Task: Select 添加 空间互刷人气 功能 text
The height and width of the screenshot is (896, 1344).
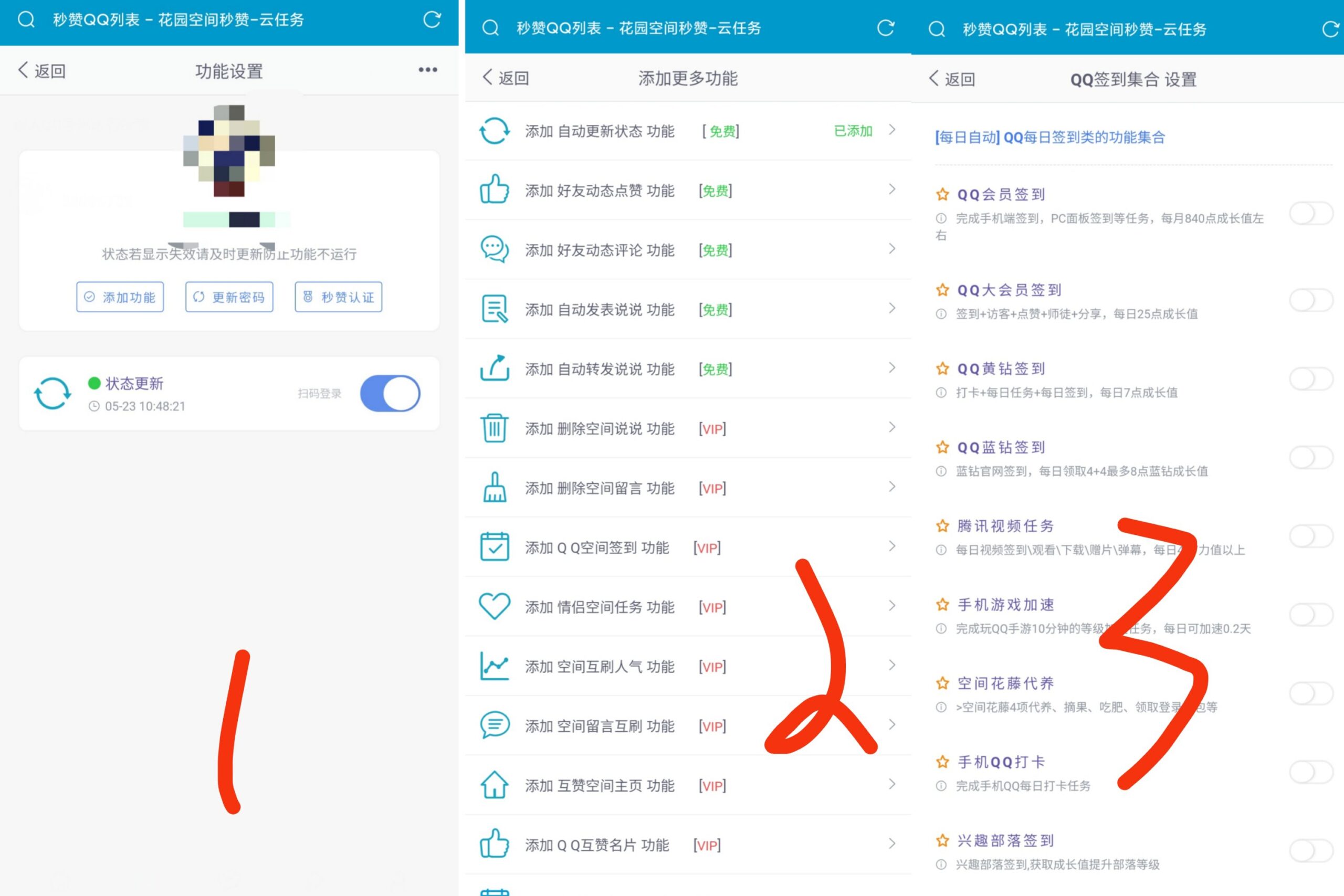Action: pos(600,666)
